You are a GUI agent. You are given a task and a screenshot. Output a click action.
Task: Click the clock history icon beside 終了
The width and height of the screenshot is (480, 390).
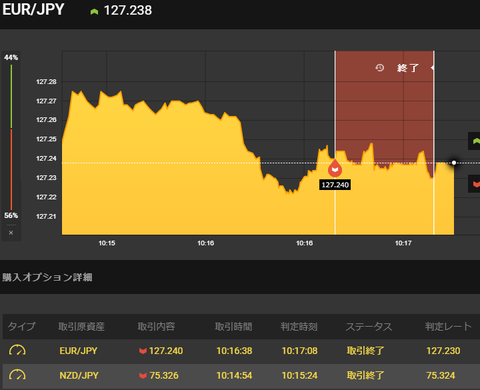point(380,68)
